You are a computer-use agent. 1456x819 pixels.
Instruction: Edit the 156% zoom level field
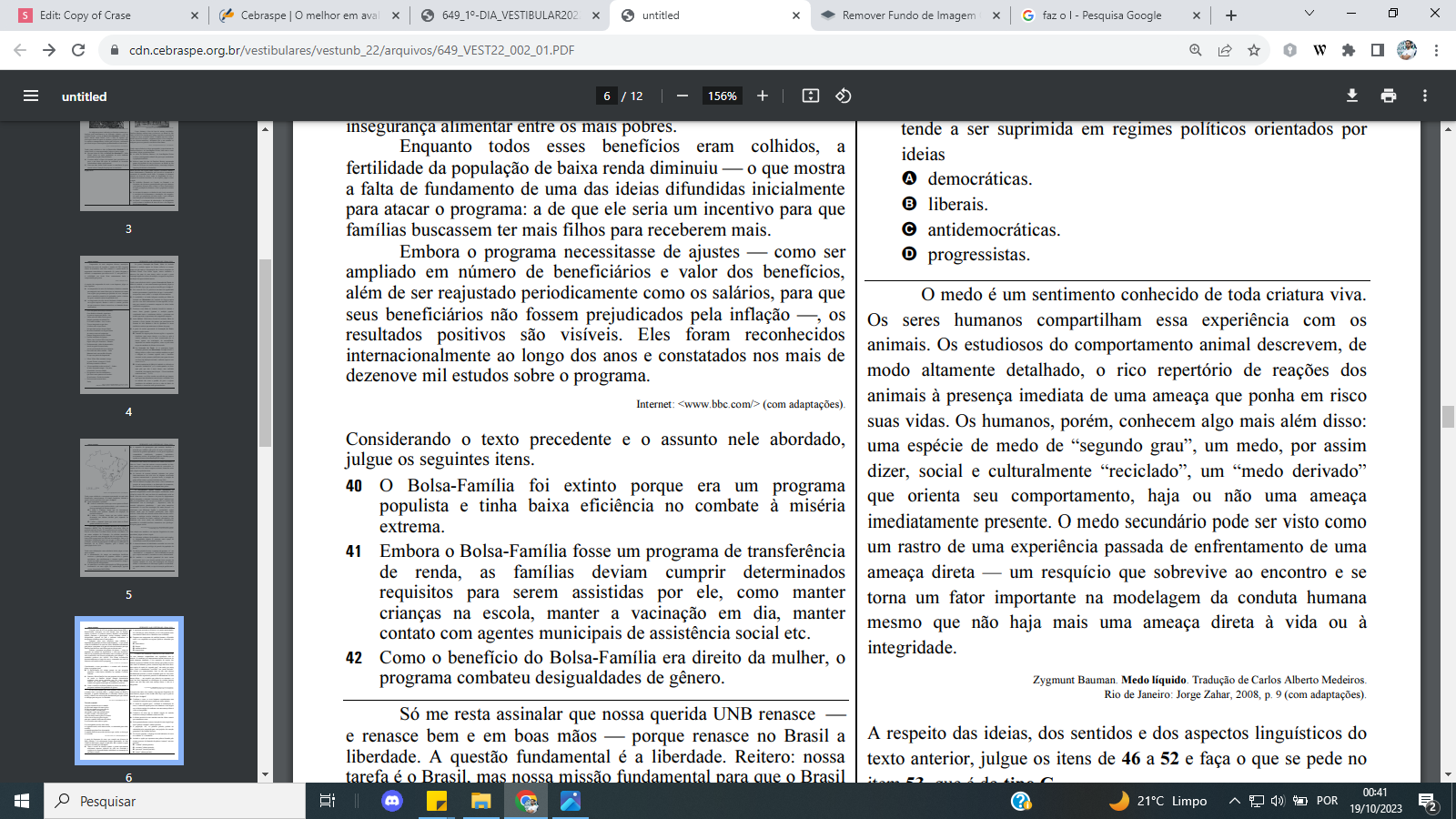[723, 96]
